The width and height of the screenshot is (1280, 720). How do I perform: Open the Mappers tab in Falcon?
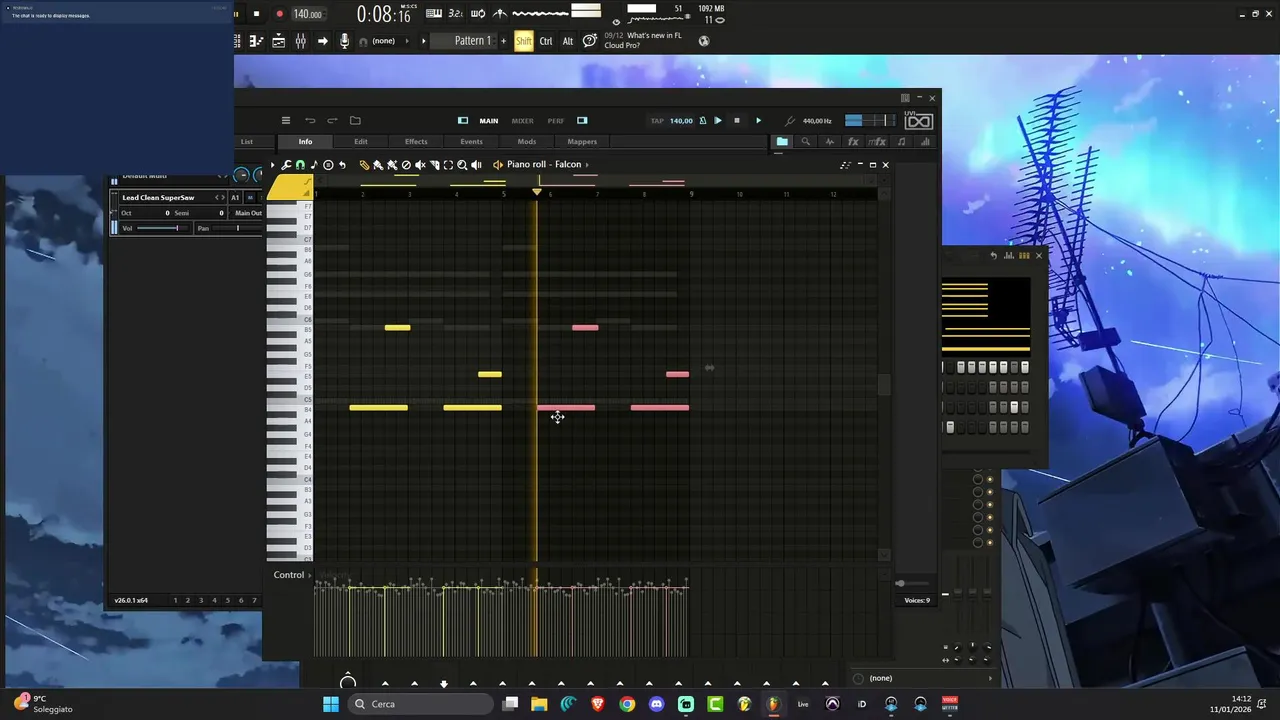click(x=582, y=142)
